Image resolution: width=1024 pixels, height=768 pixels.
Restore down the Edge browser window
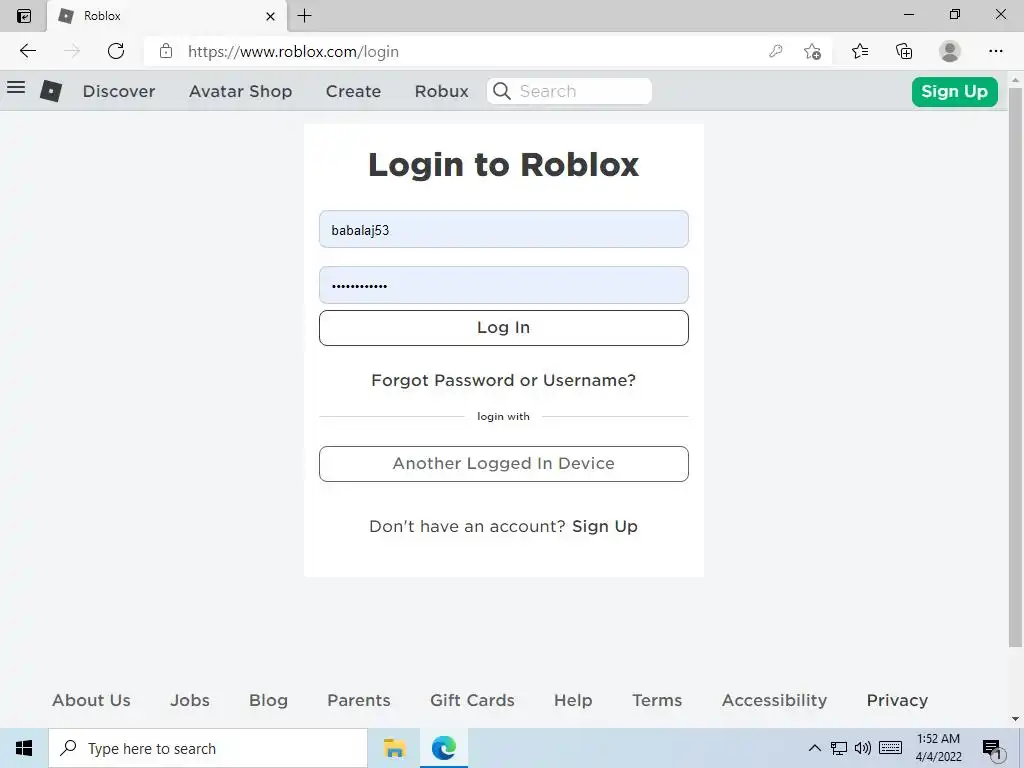pos(954,15)
